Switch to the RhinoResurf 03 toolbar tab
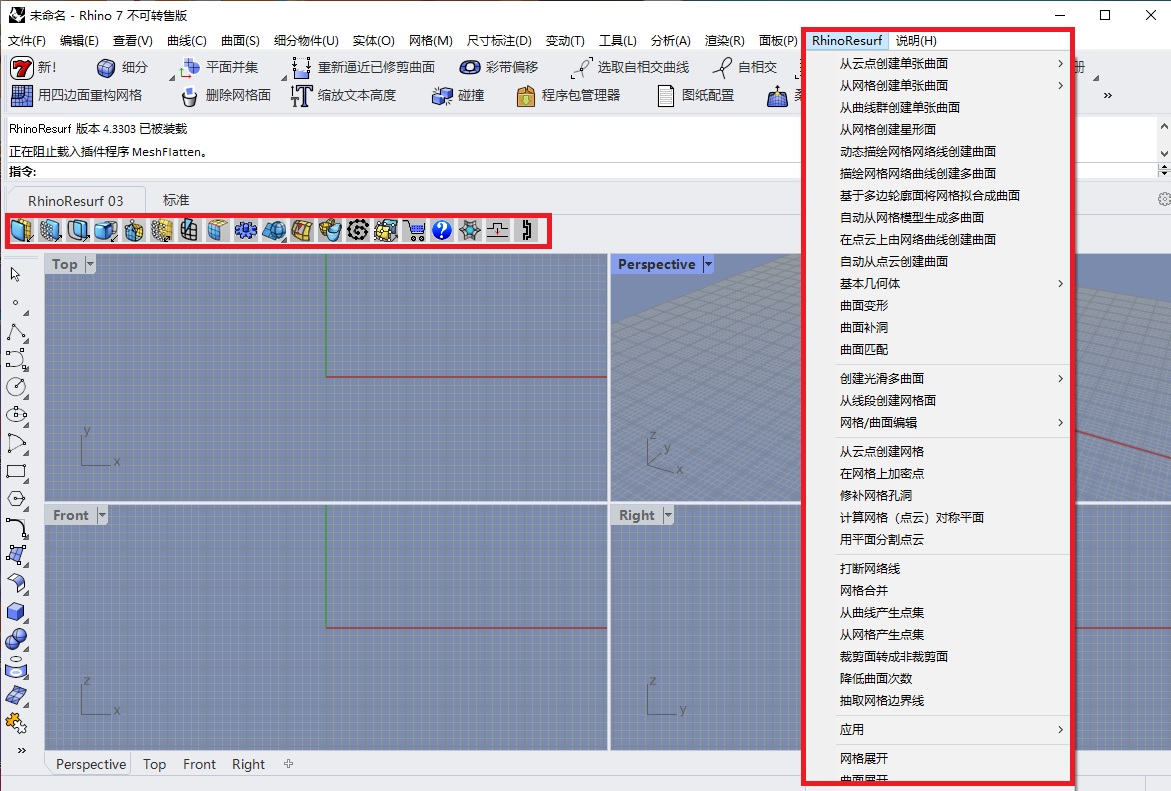 (75, 200)
